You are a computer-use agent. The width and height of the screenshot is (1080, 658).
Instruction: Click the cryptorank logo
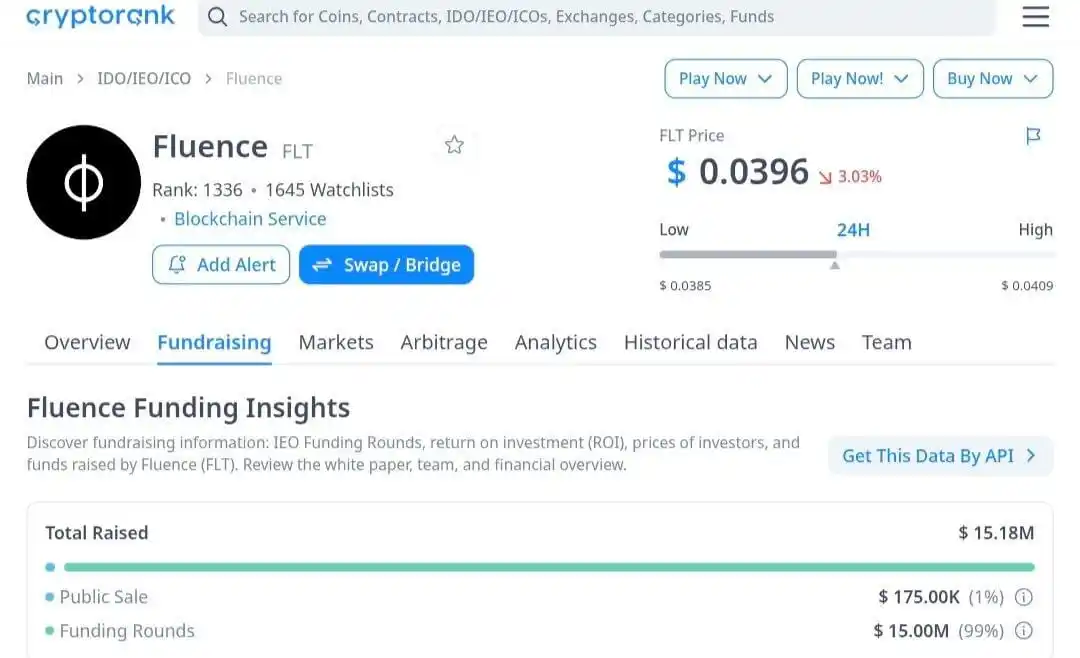pyautogui.click(x=101, y=16)
